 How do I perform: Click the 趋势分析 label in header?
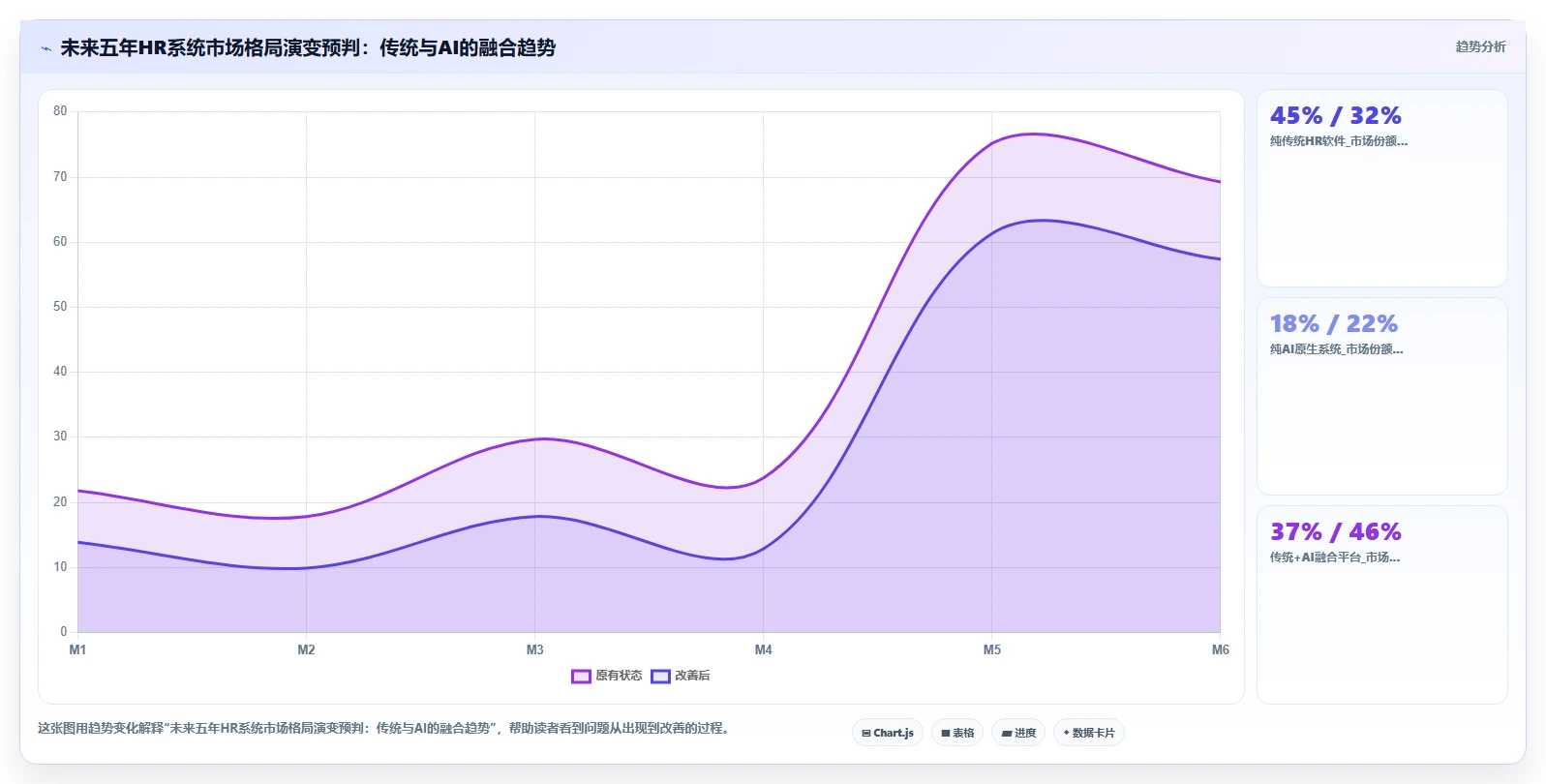tap(1480, 46)
